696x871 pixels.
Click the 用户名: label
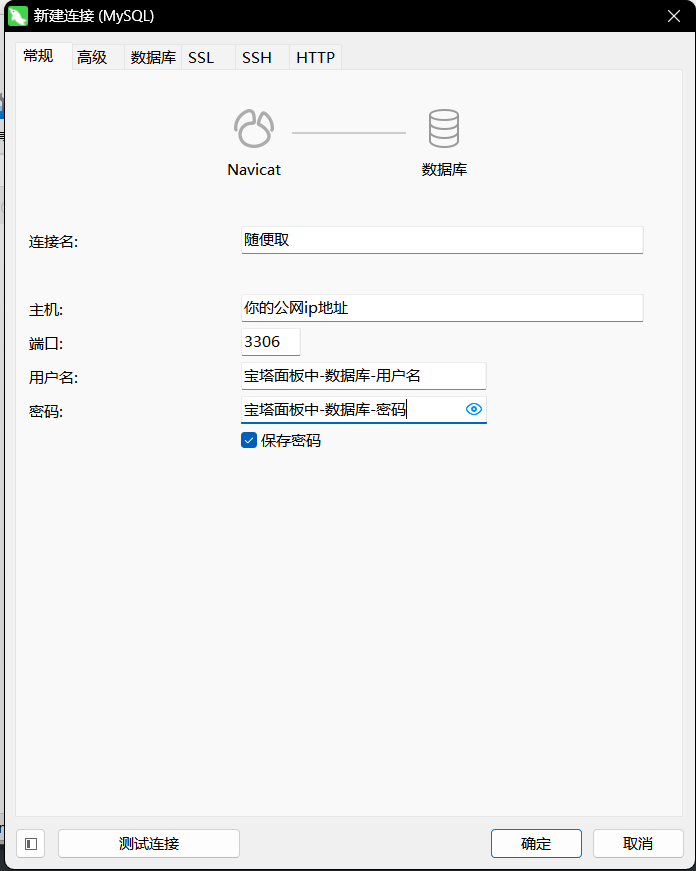pos(53,377)
